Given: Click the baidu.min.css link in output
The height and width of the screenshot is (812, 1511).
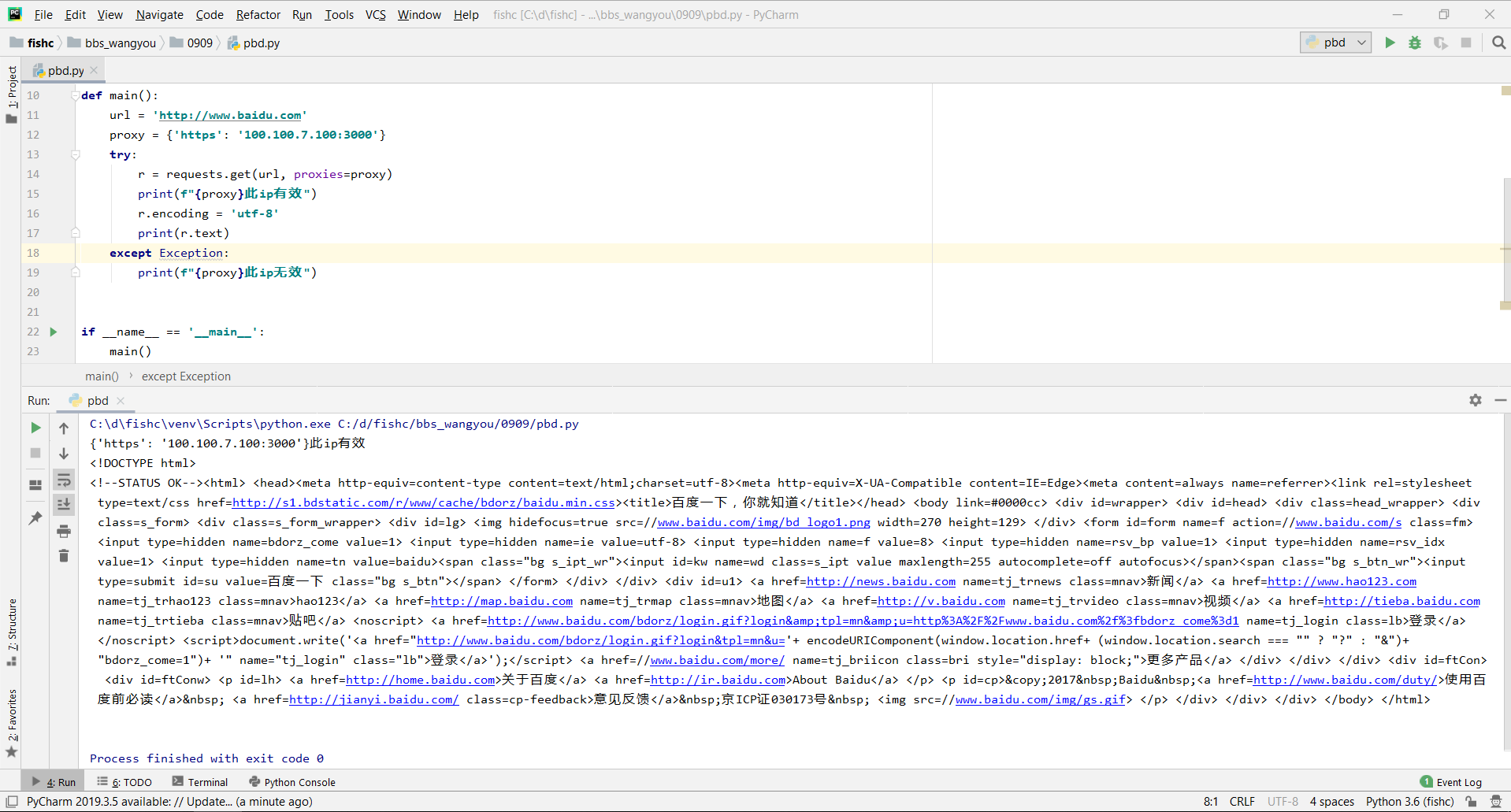Looking at the screenshot, I should tap(424, 502).
